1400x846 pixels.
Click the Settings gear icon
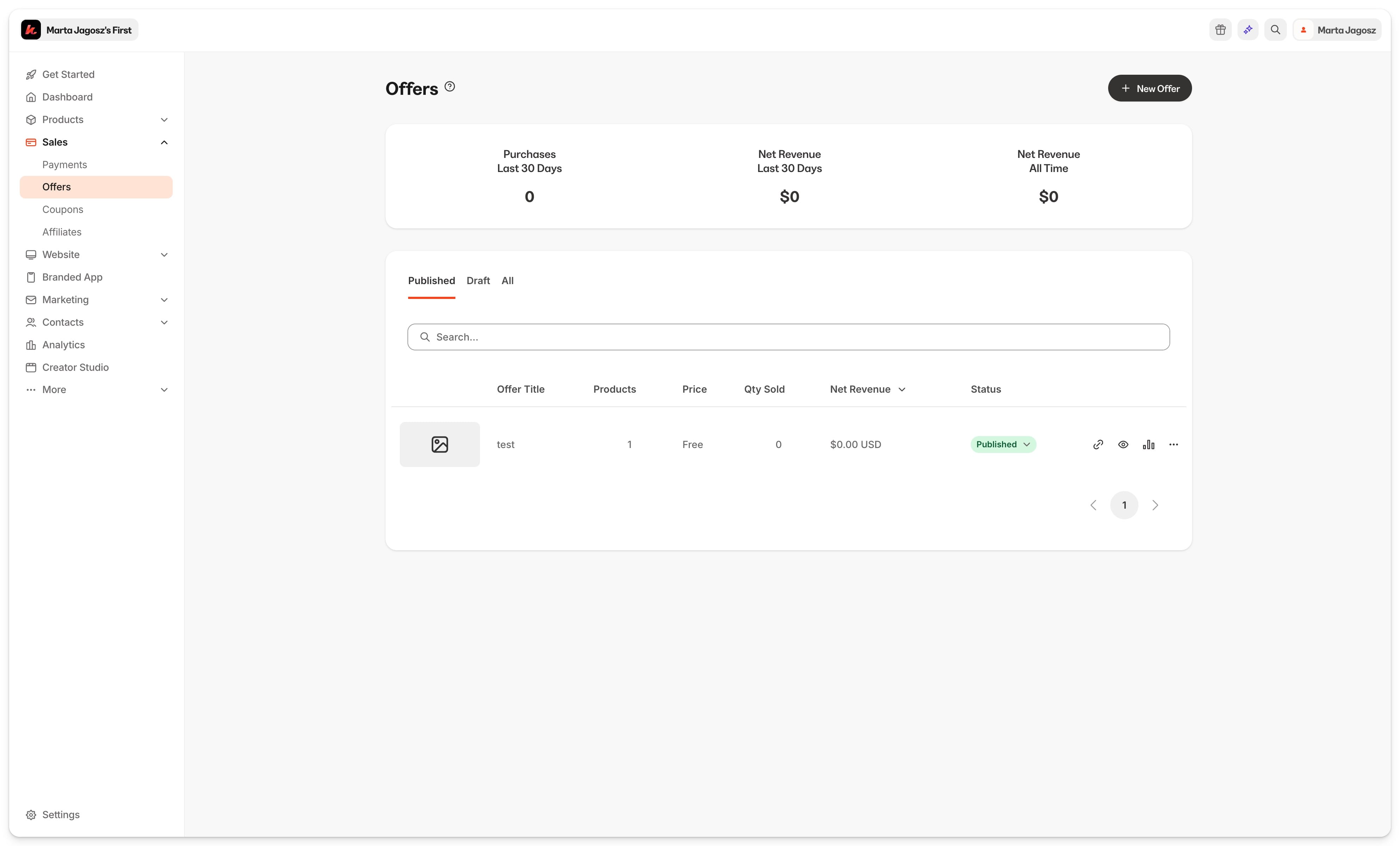coord(31,815)
